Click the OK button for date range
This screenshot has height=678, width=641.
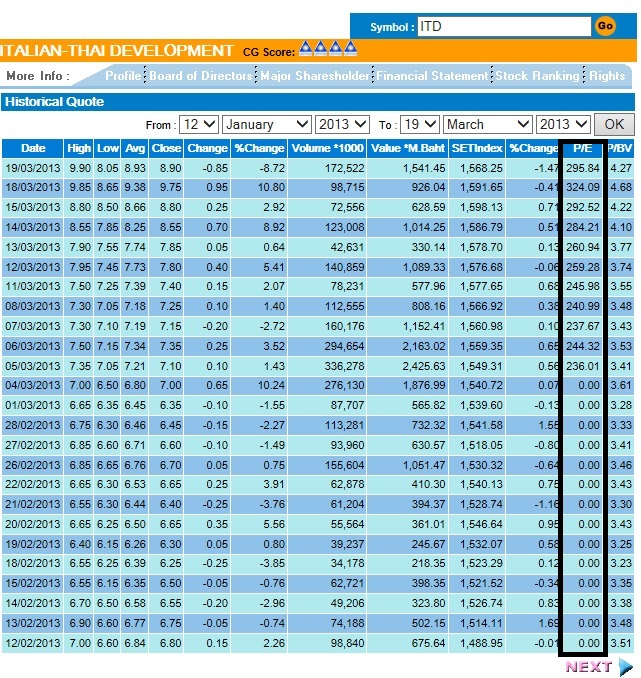[614, 125]
